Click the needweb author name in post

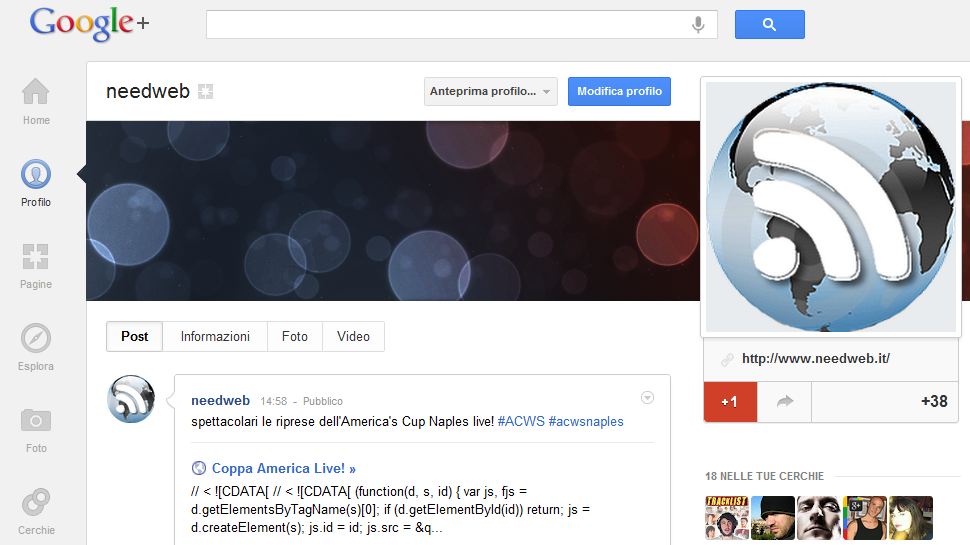point(220,400)
